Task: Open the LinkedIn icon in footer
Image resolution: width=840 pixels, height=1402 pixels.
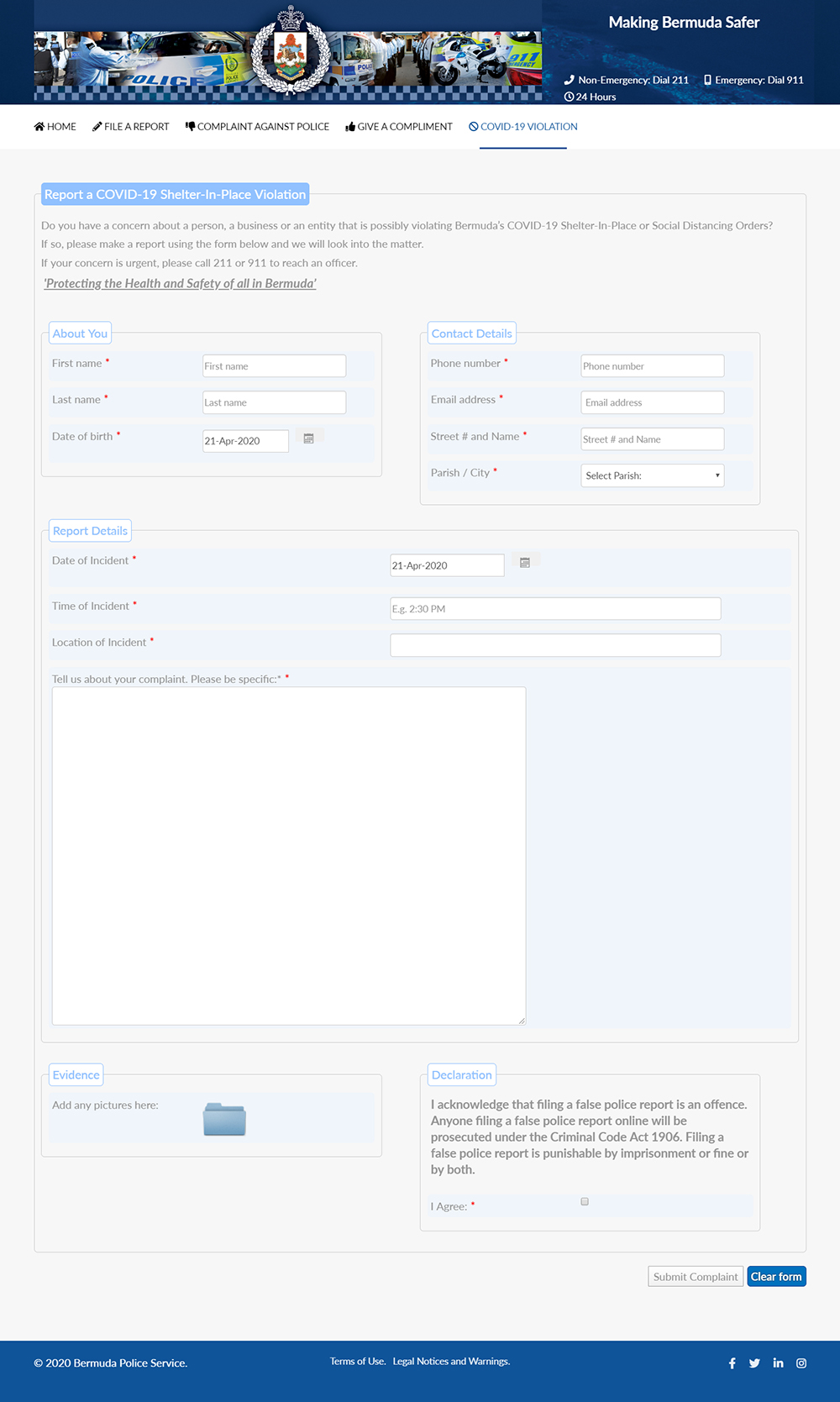Action: 778,1363
